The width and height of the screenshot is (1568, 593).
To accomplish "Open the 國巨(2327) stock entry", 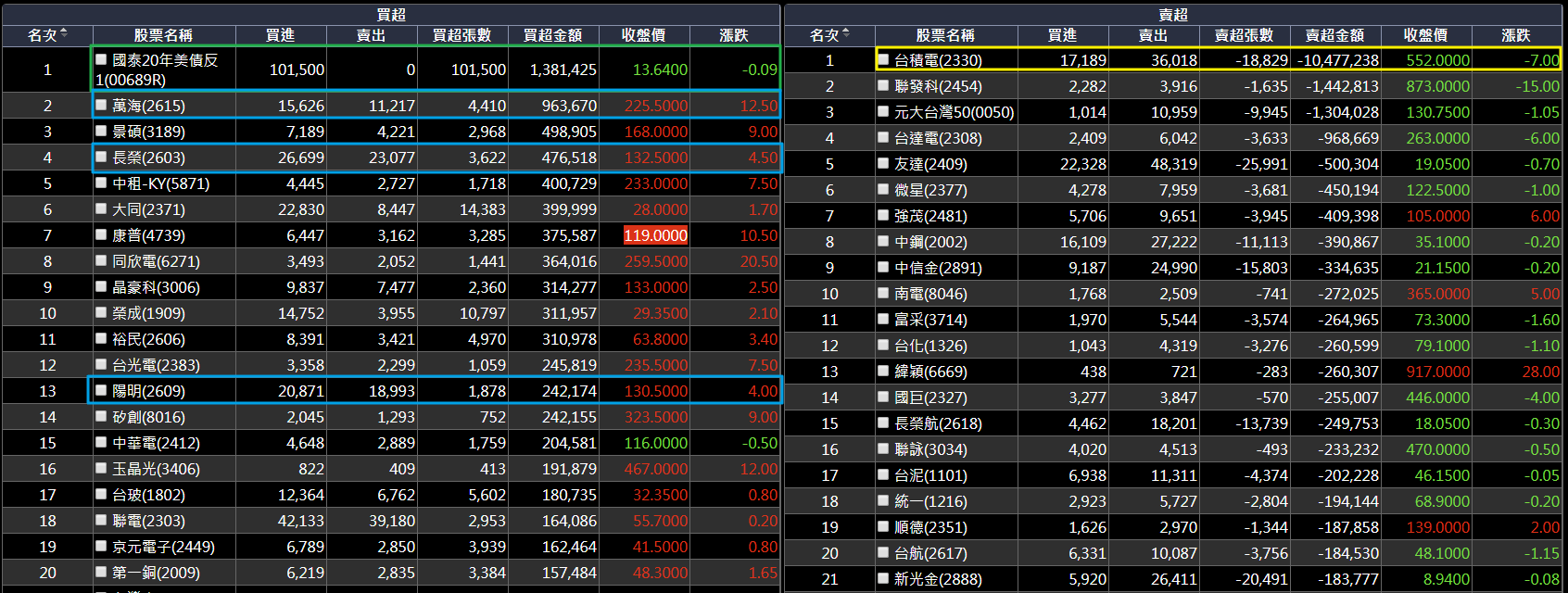I will coord(930,397).
